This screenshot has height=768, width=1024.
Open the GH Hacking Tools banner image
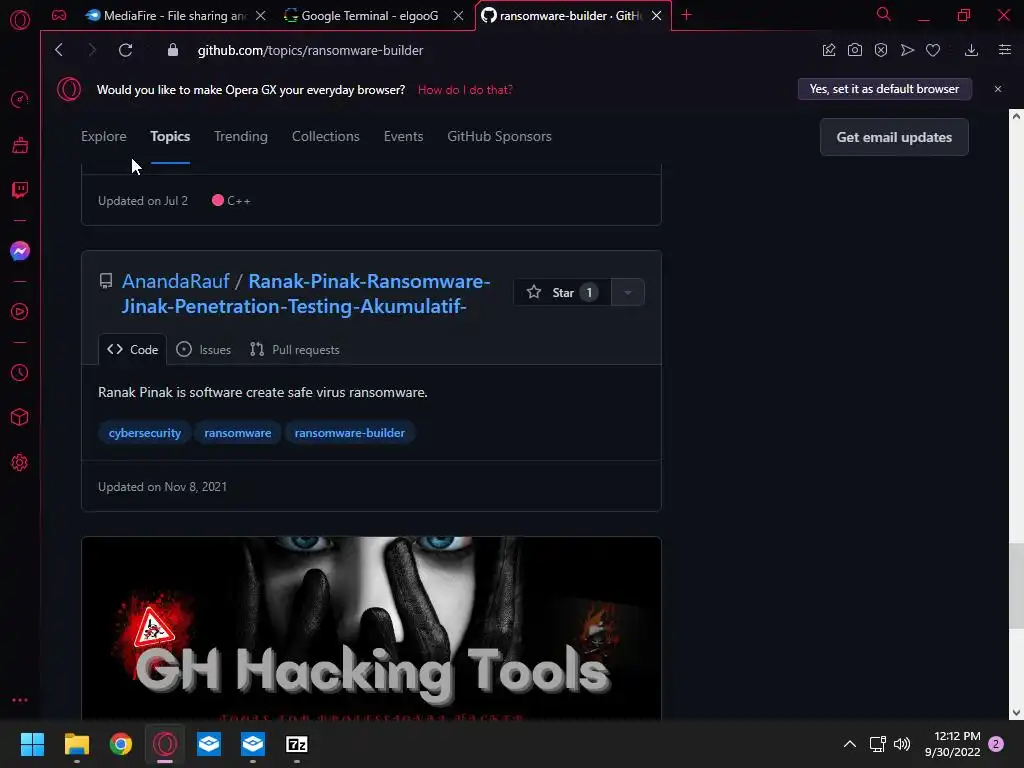click(371, 628)
